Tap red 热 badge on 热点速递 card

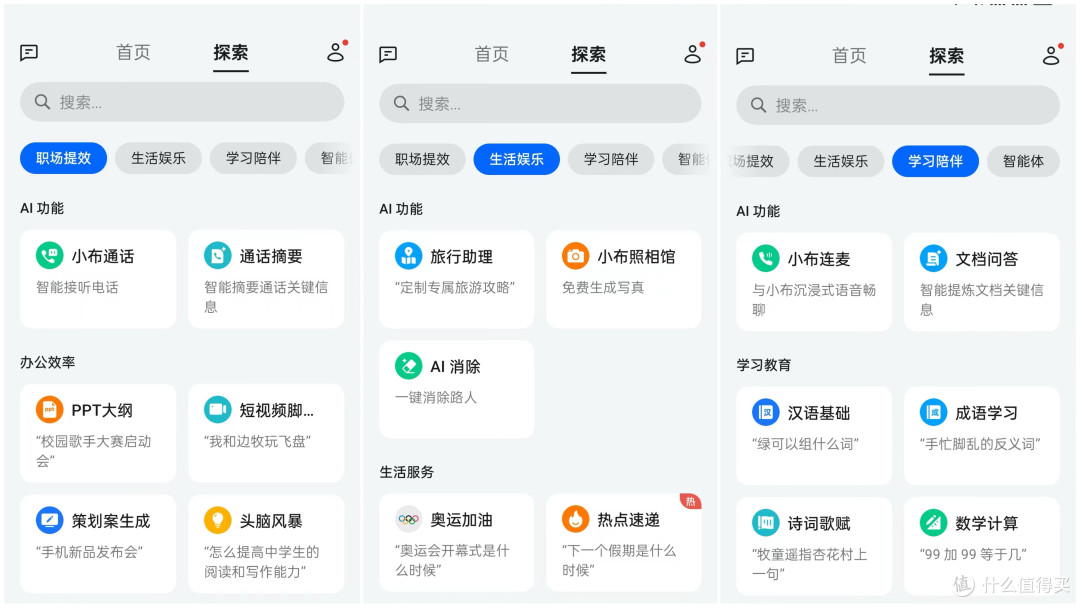tap(690, 502)
